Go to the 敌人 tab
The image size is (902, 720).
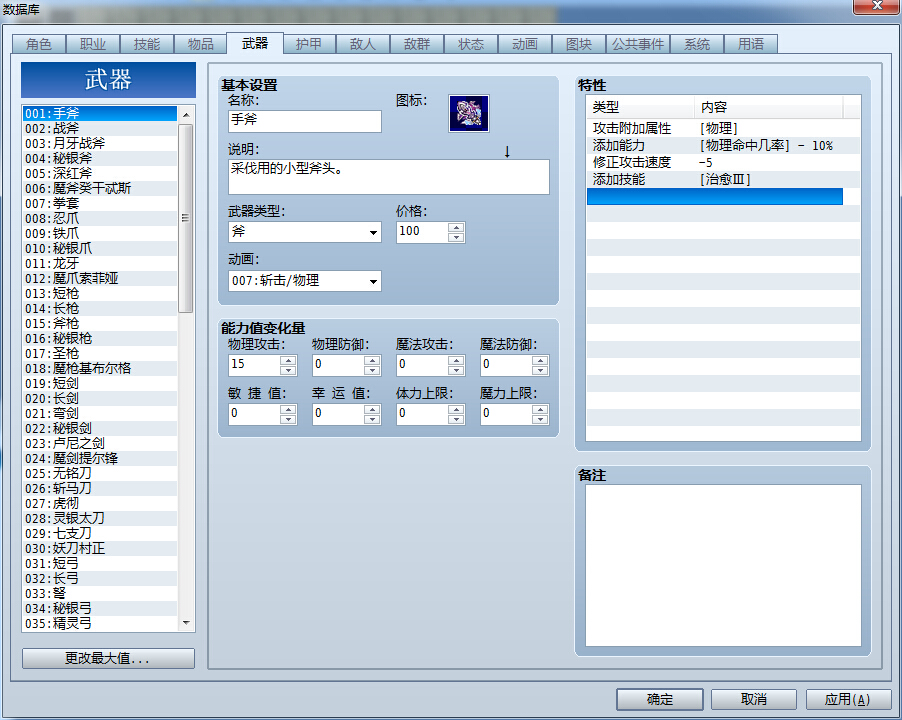pyautogui.click(x=363, y=44)
